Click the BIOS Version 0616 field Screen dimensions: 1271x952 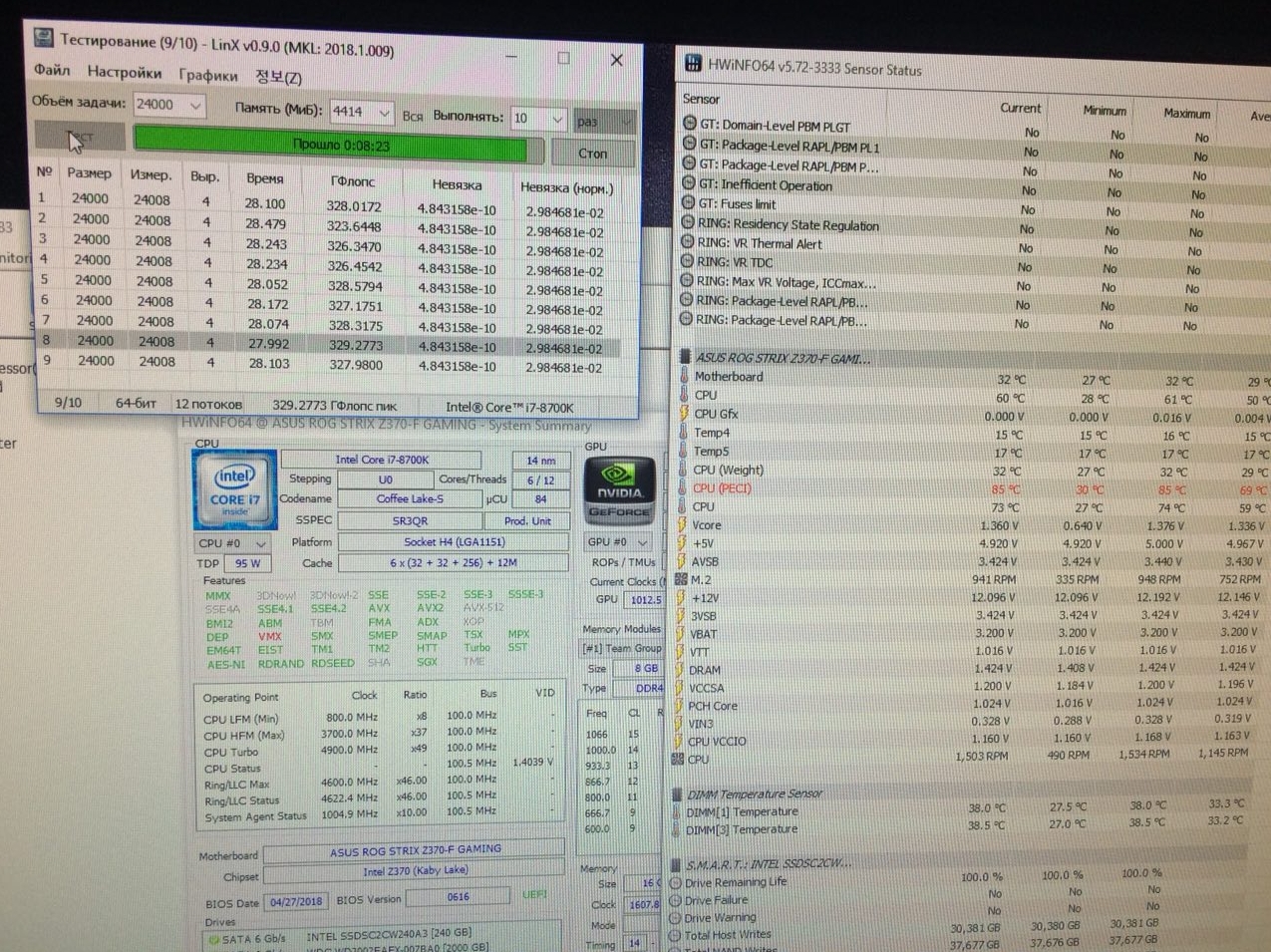[458, 897]
